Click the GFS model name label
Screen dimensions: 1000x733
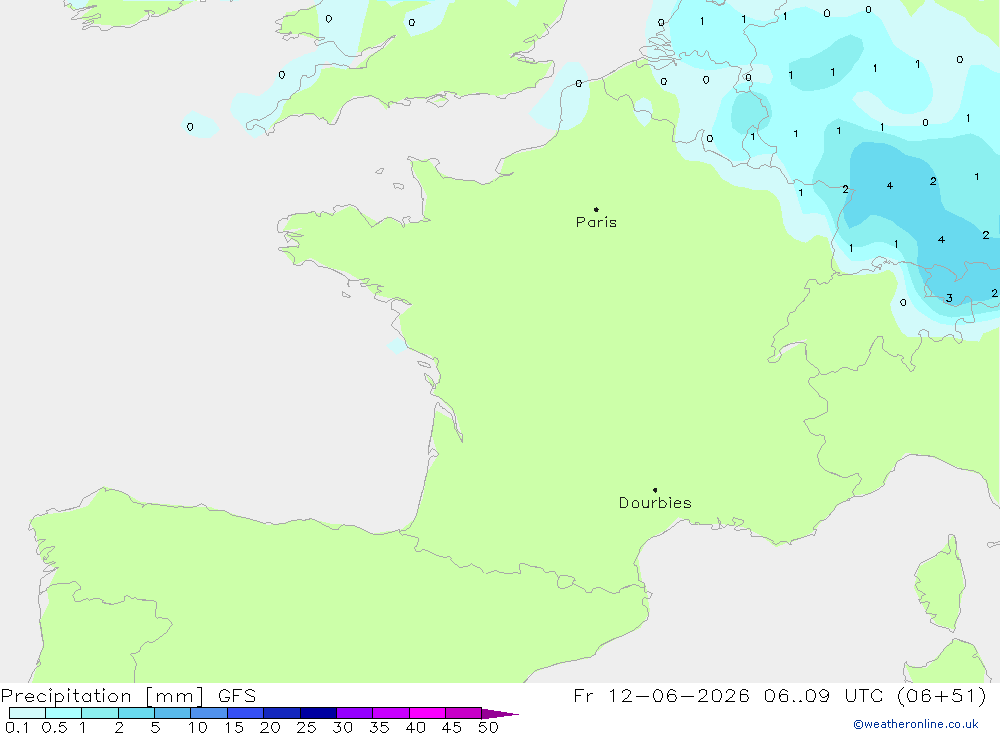click(x=237, y=696)
